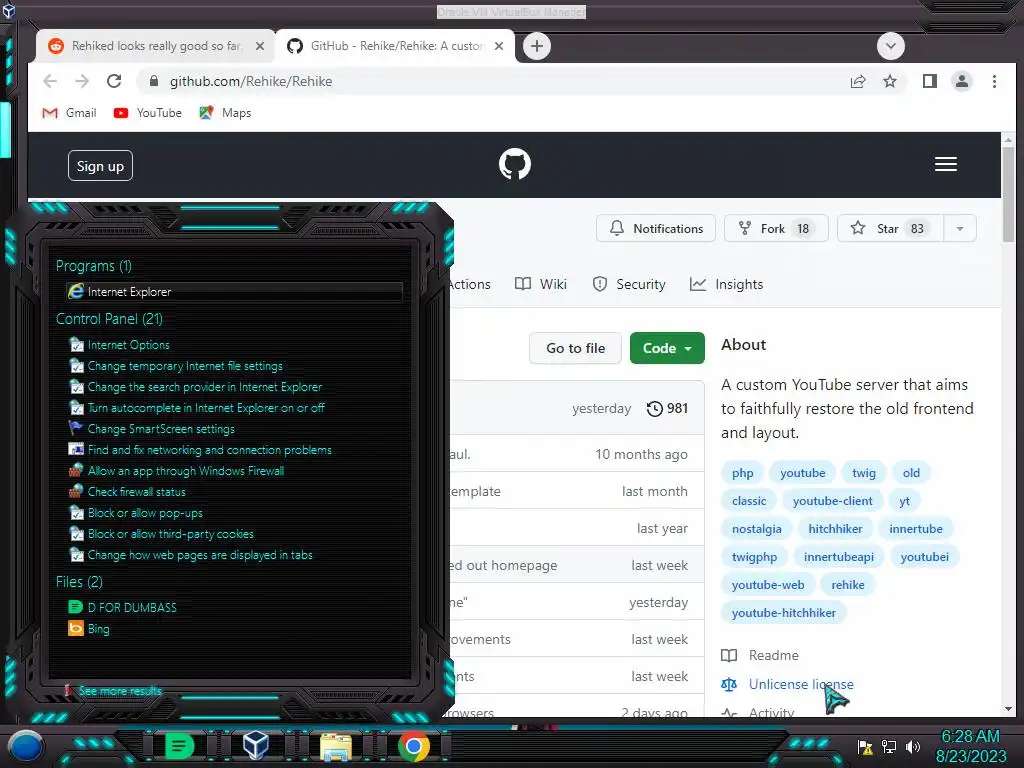The height and width of the screenshot is (768, 1024).
Task: Click the network tray icon
Action: pos(889,746)
